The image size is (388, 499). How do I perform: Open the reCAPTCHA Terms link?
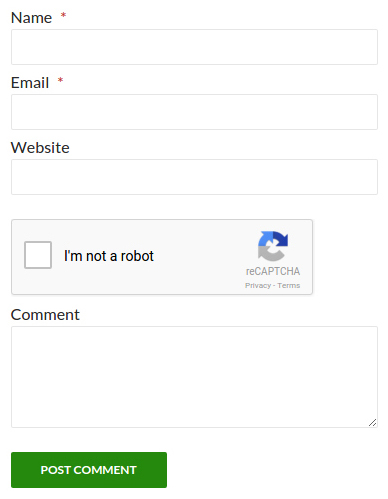pyautogui.click(x=289, y=286)
